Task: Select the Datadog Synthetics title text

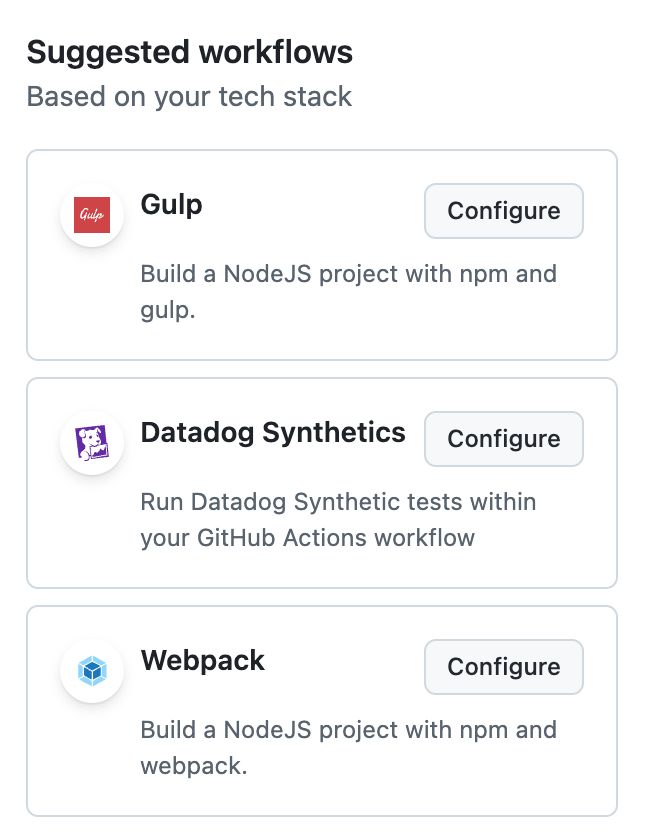Action: click(273, 433)
